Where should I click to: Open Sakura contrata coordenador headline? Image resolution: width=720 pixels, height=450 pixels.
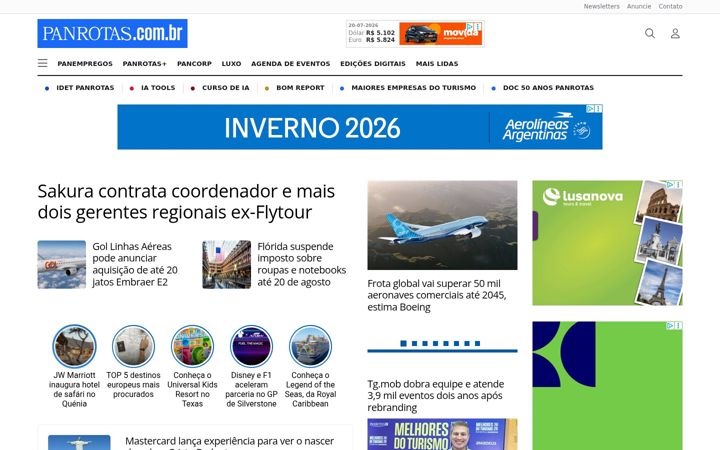[x=186, y=202]
